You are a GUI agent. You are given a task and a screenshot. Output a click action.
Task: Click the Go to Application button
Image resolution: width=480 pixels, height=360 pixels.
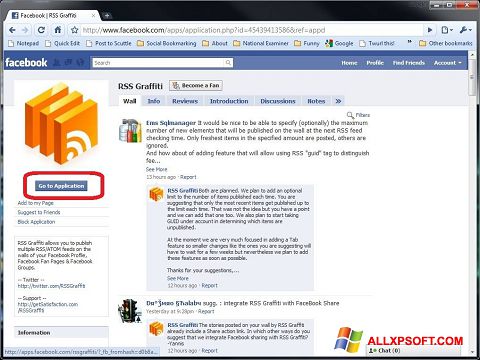[x=61, y=186]
